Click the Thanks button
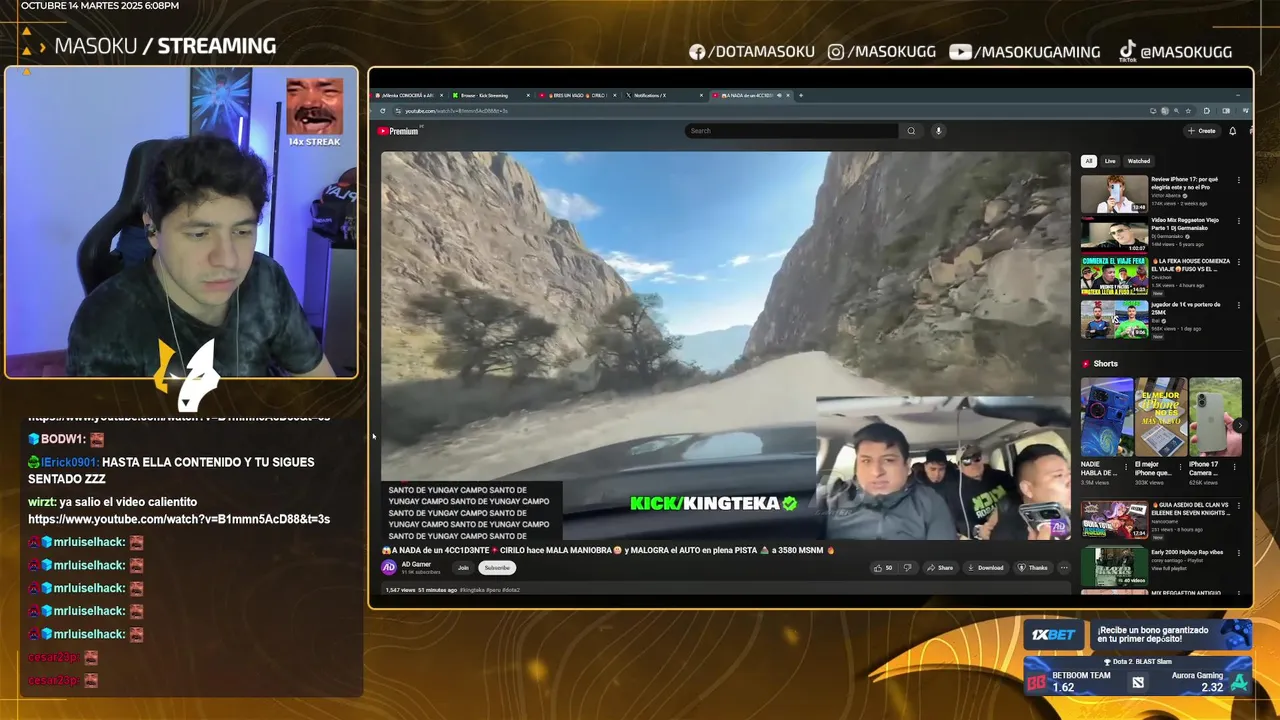The height and width of the screenshot is (720, 1280). [x=1033, y=568]
